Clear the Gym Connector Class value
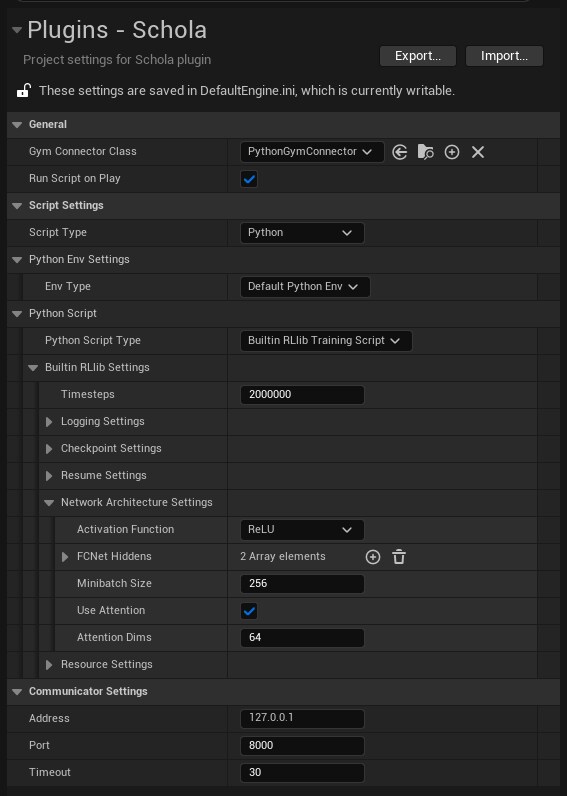The width and height of the screenshot is (567, 796). pos(478,152)
